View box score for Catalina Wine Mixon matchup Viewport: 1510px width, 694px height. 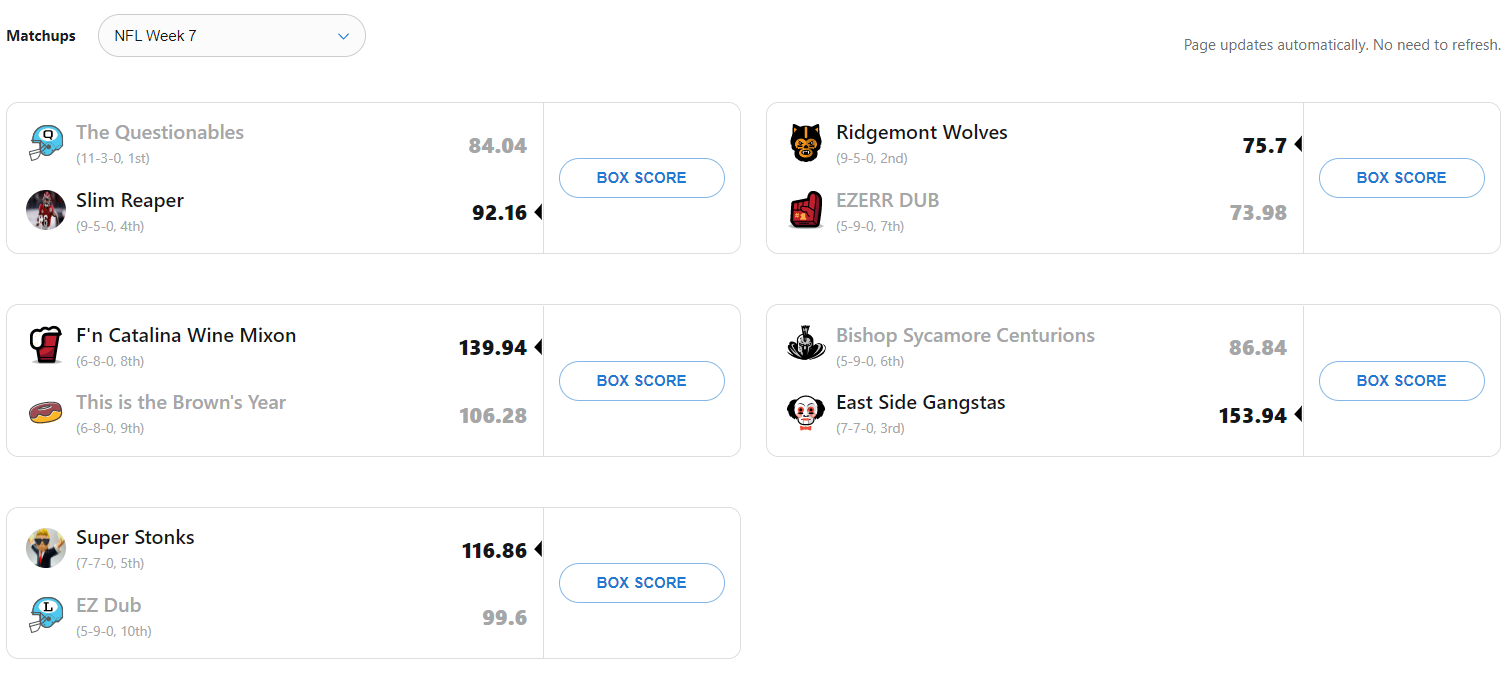tap(641, 381)
